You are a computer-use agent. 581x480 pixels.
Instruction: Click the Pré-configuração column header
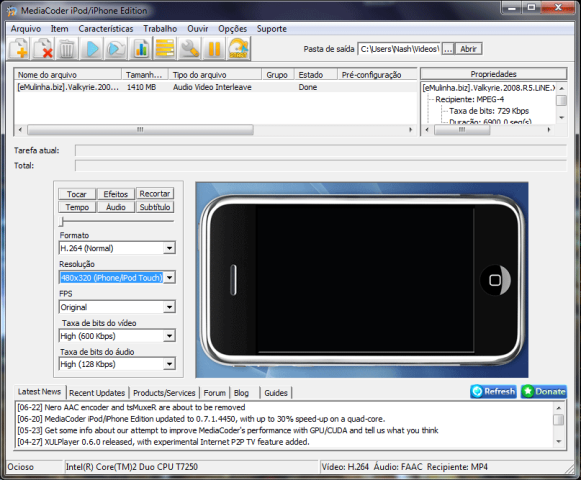coord(377,75)
